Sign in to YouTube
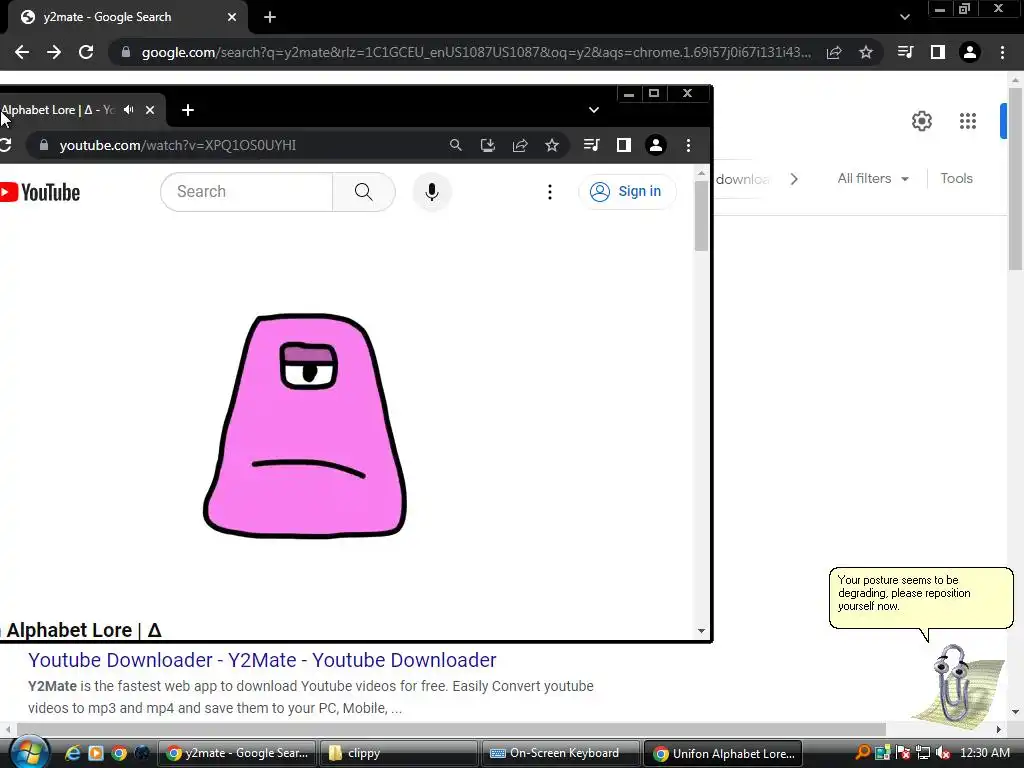 [x=627, y=191]
